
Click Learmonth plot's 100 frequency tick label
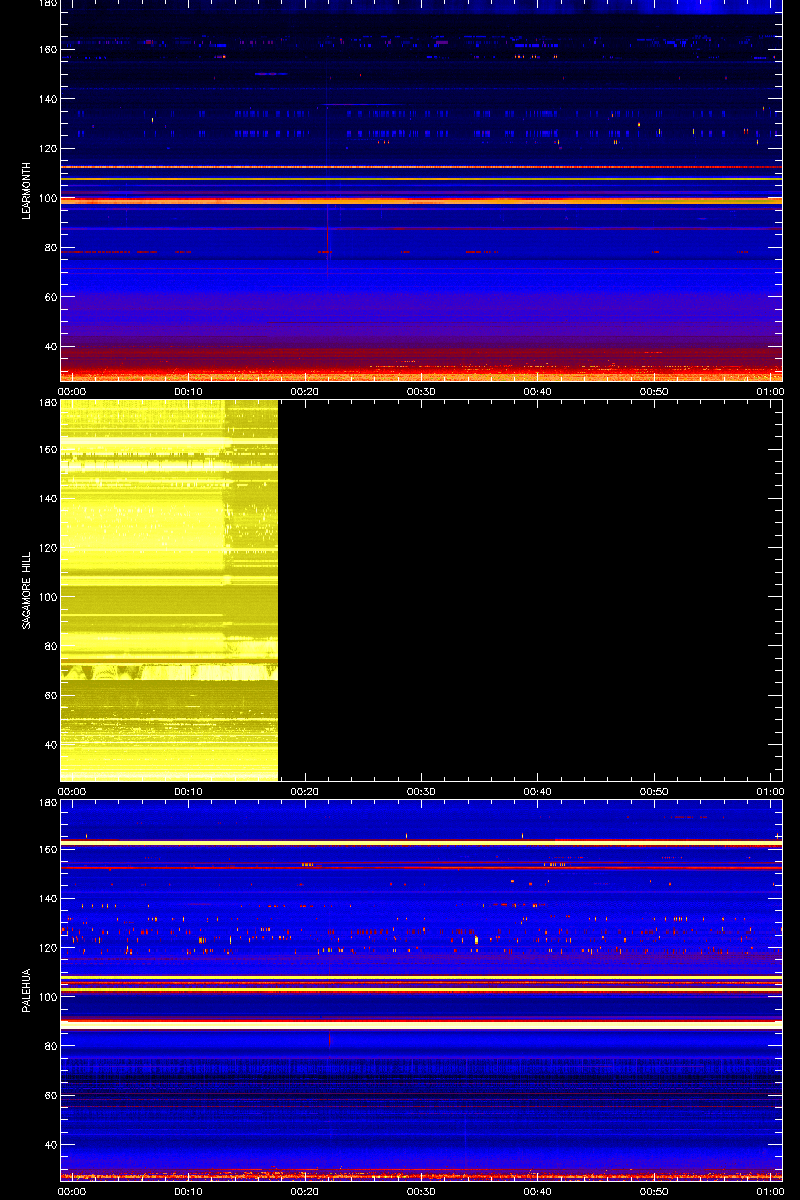click(46, 198)
